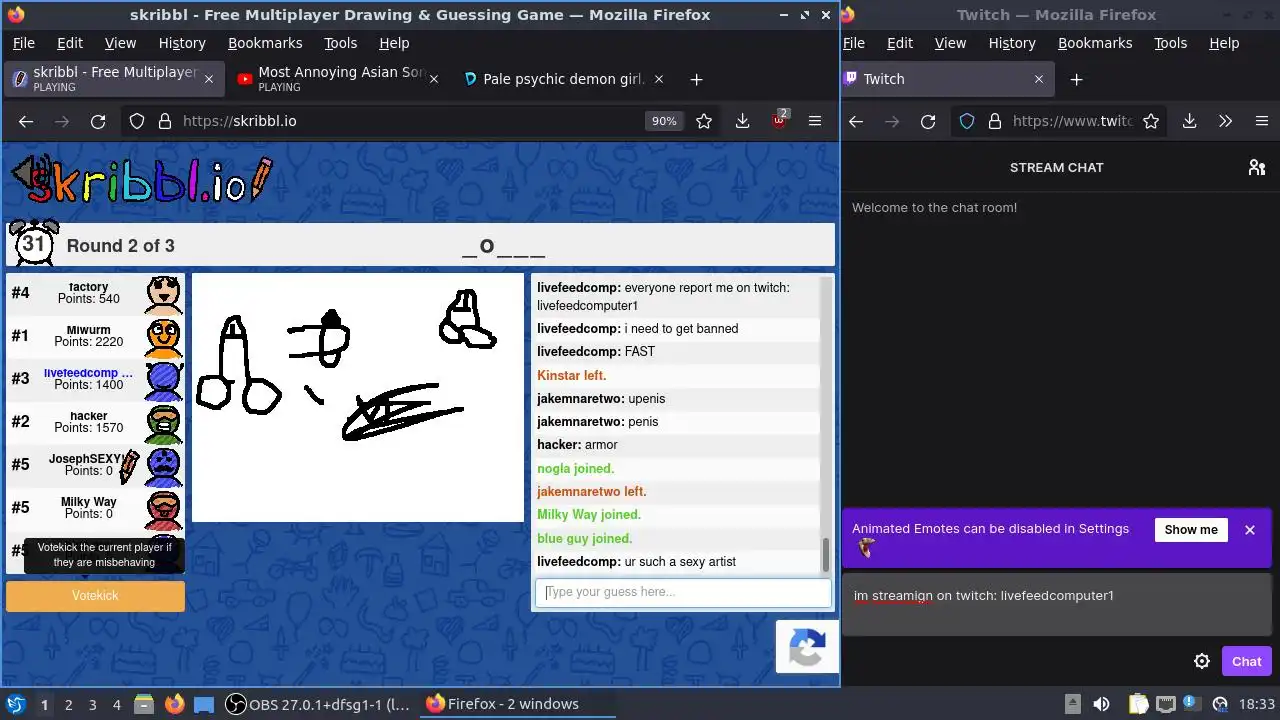The width and height of the screenshot is (1280, 720).
Task: Click the padlock icon beside skribbl.io URL
Action: (x=165, y=121)
